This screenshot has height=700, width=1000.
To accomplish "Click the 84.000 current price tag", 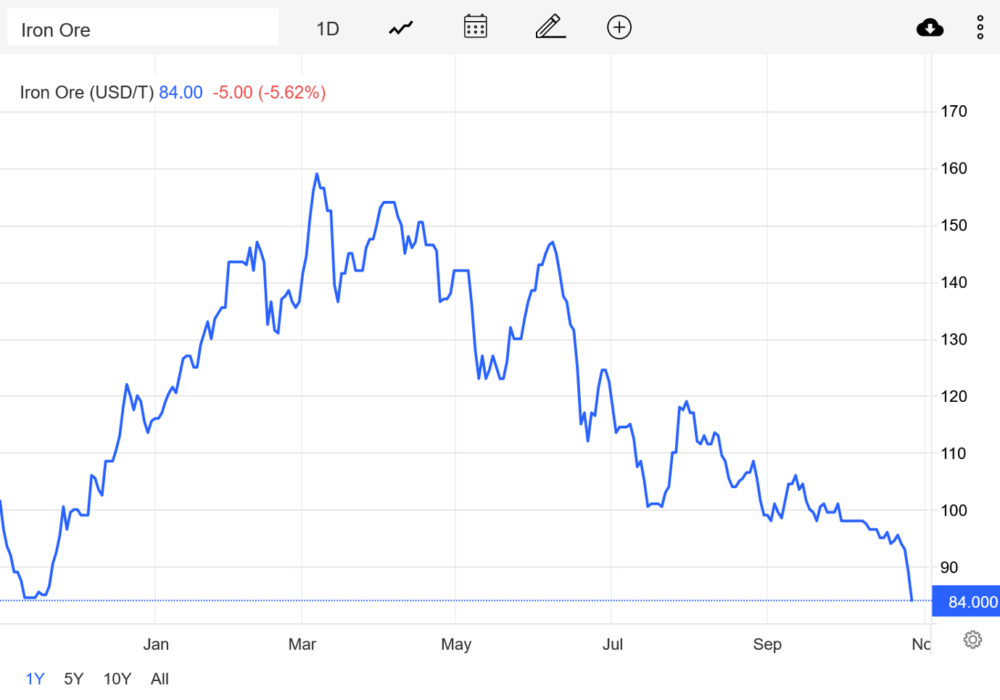I will 966,601.
